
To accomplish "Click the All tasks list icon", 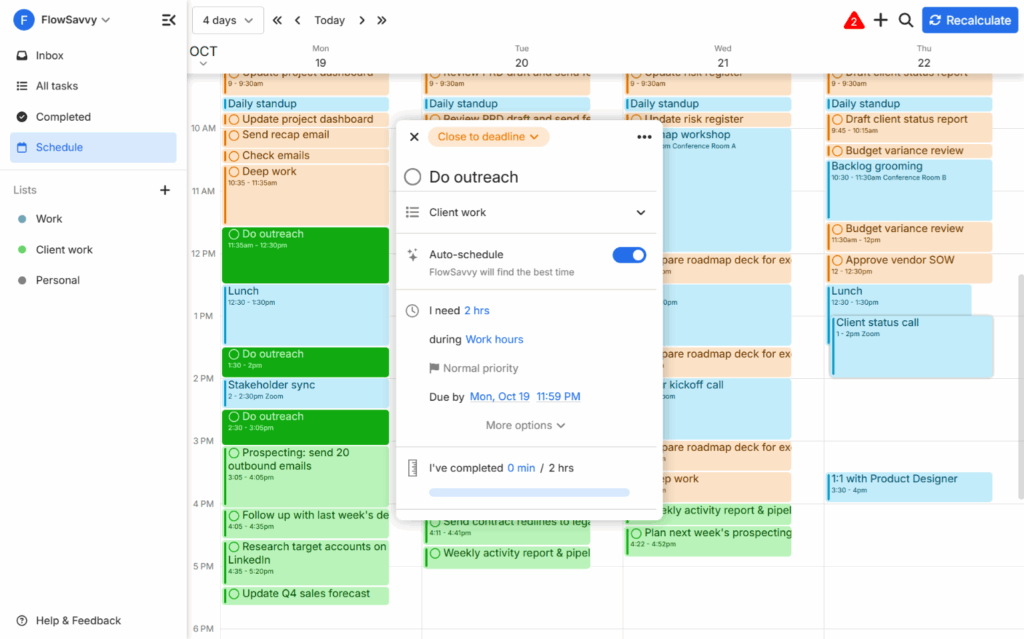I will coord(22,86).
